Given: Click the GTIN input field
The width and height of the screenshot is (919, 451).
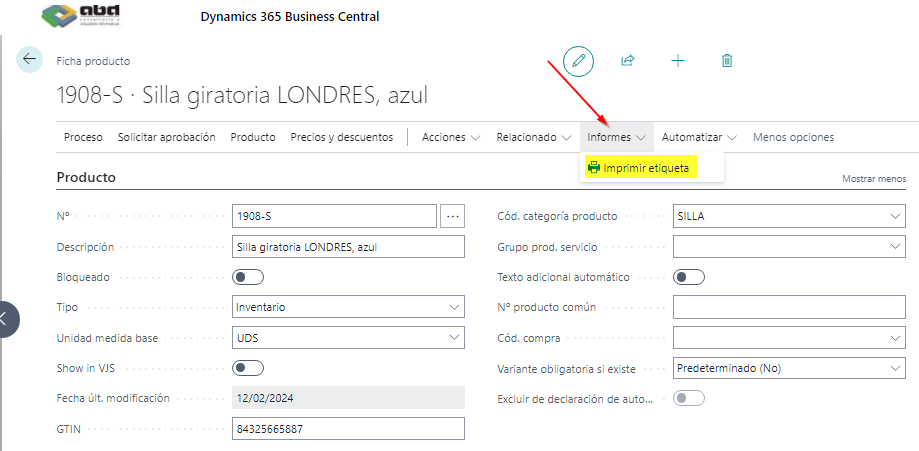Looking at the screenshot, I should (x=348, y=429).
